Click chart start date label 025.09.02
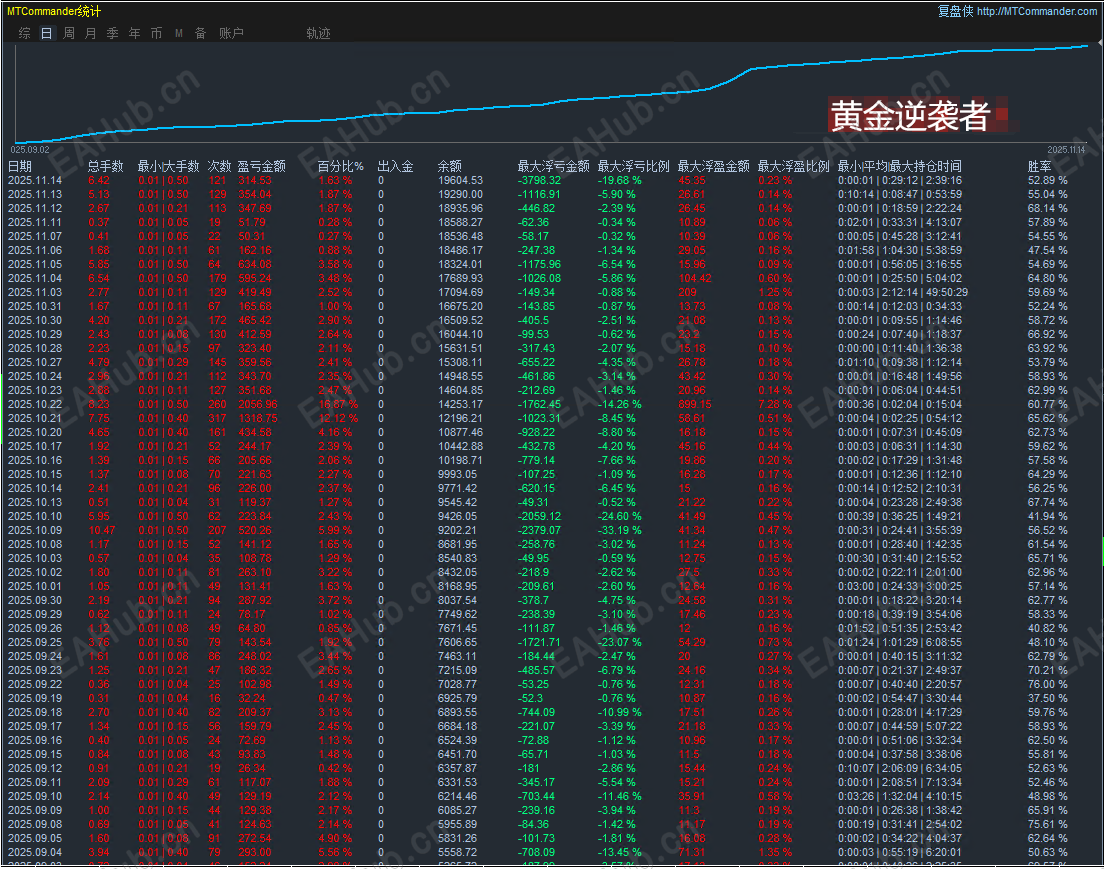1104x869 pixels. [30, 150]
